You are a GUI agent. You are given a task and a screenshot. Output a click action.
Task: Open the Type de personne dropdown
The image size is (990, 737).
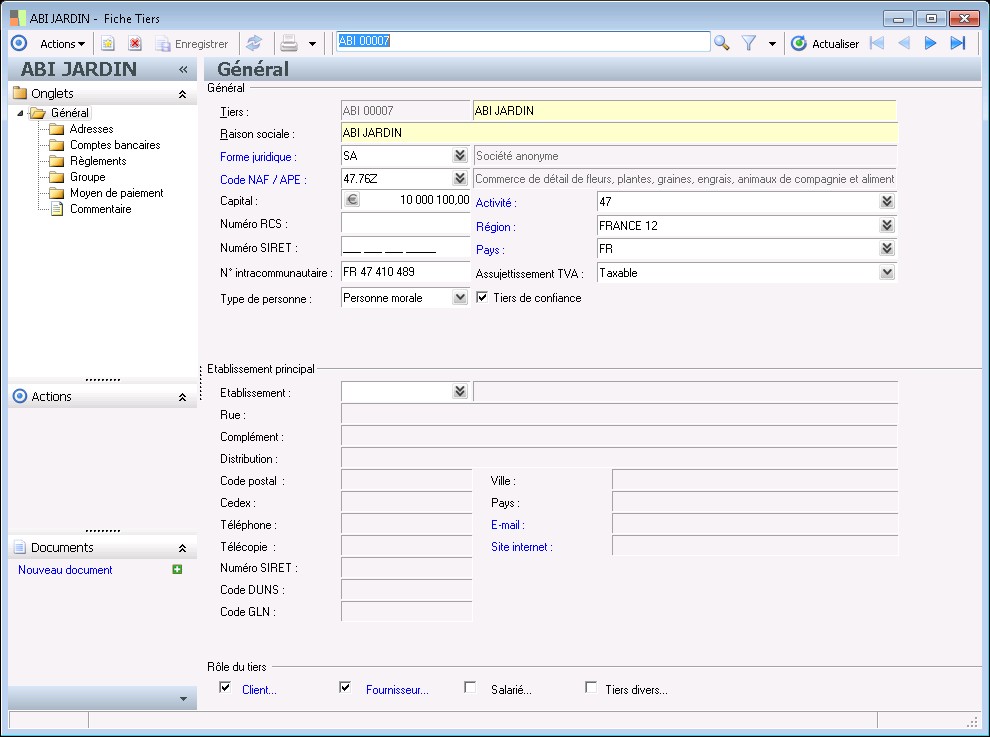click(x=460, y=298)
